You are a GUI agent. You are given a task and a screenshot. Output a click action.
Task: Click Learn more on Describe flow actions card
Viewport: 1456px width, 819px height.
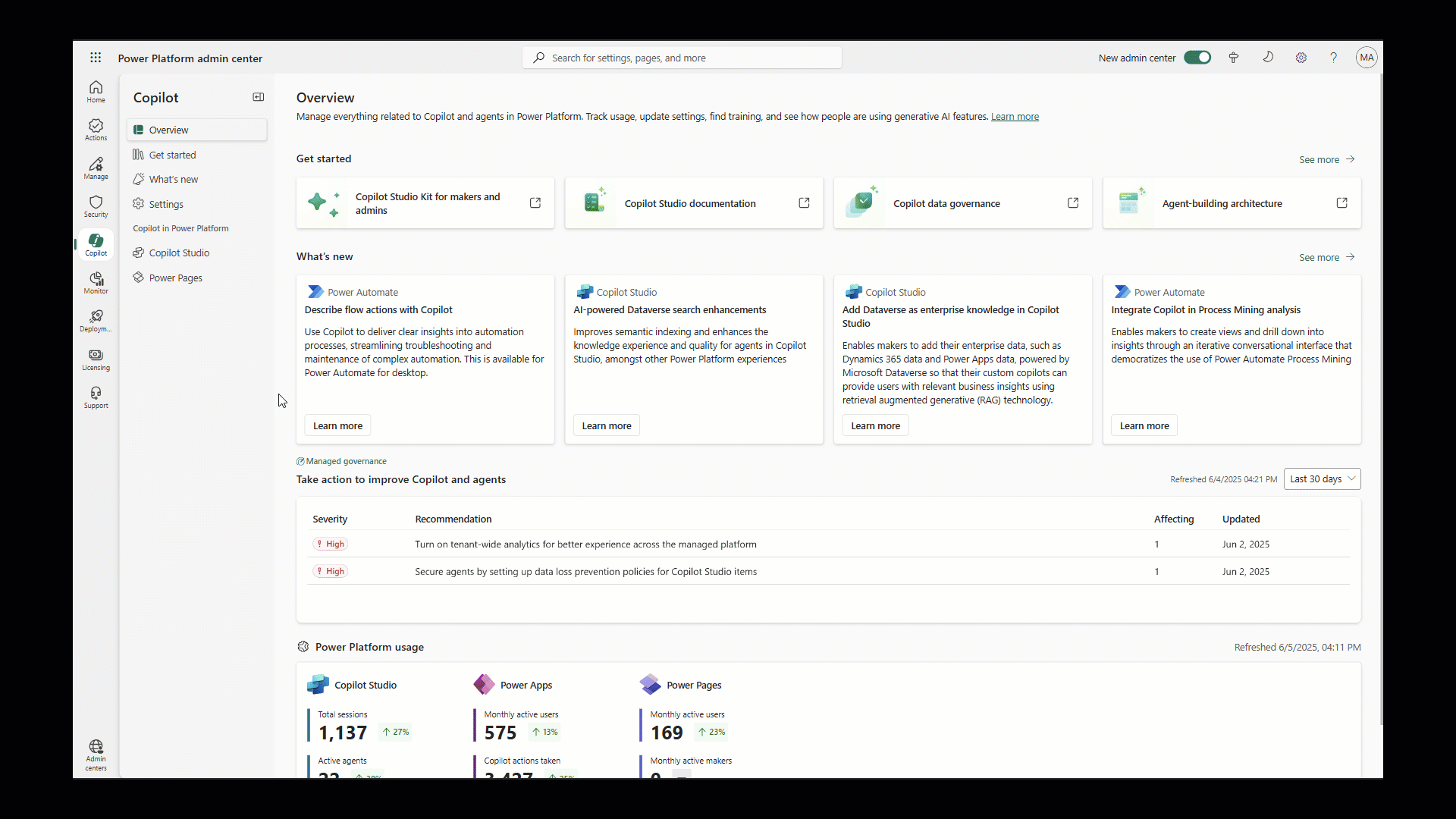point(337,425)
